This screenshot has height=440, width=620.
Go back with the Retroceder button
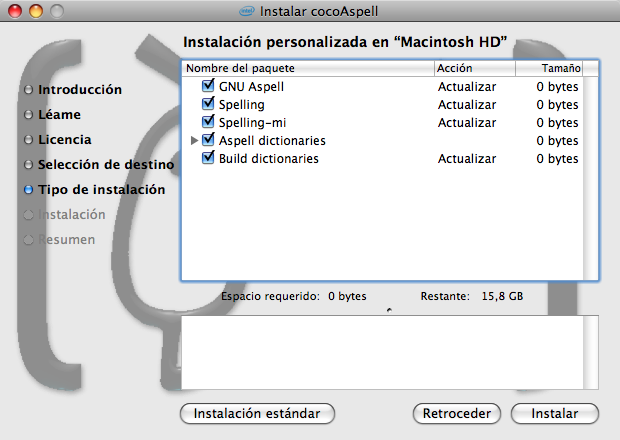(457, 414)
